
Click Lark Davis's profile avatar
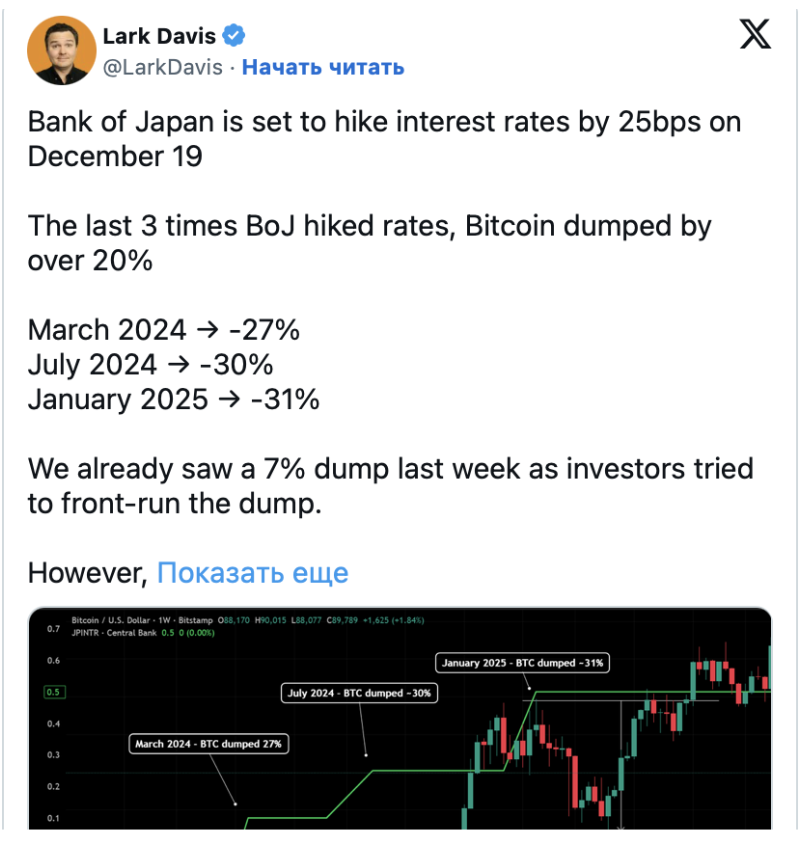(60, 50)
